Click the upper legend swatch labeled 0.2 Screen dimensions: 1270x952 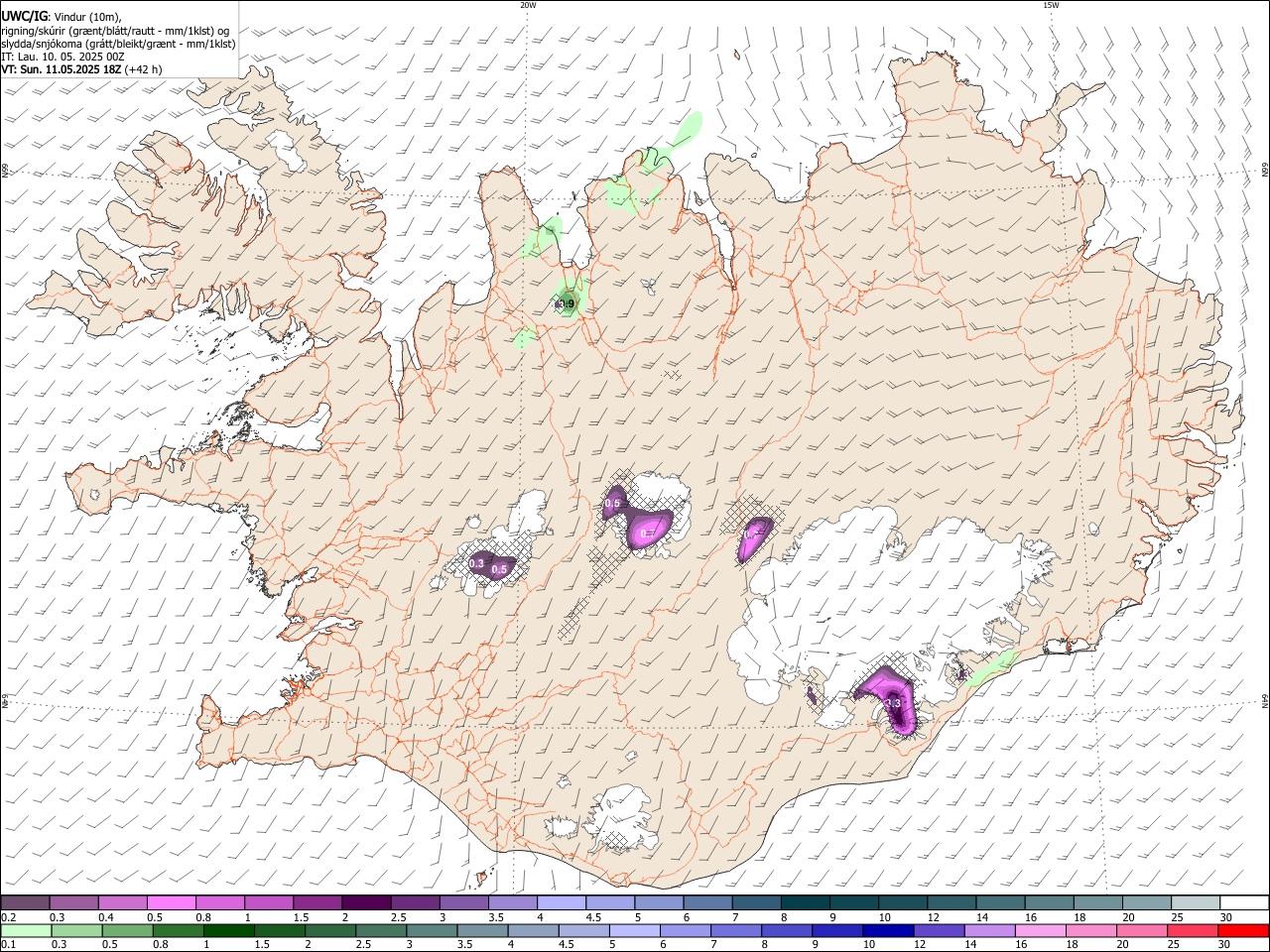25,902
